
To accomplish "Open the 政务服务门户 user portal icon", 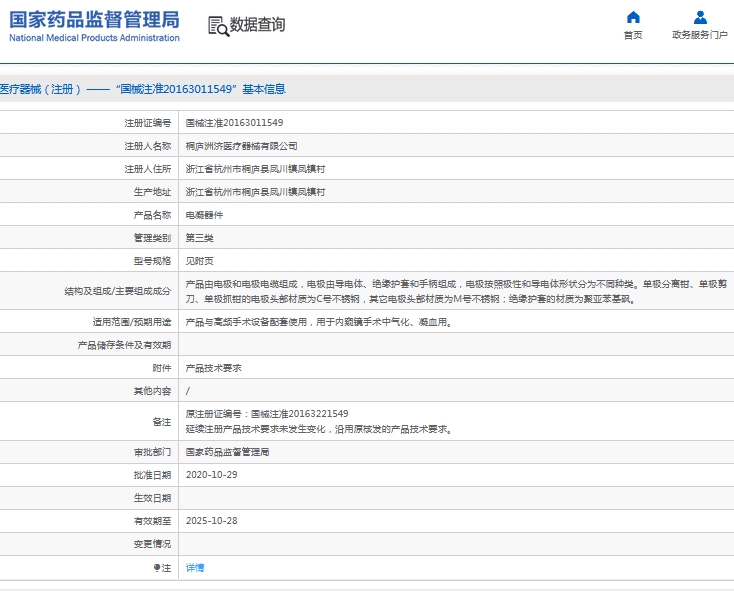I will coord(700,18).
